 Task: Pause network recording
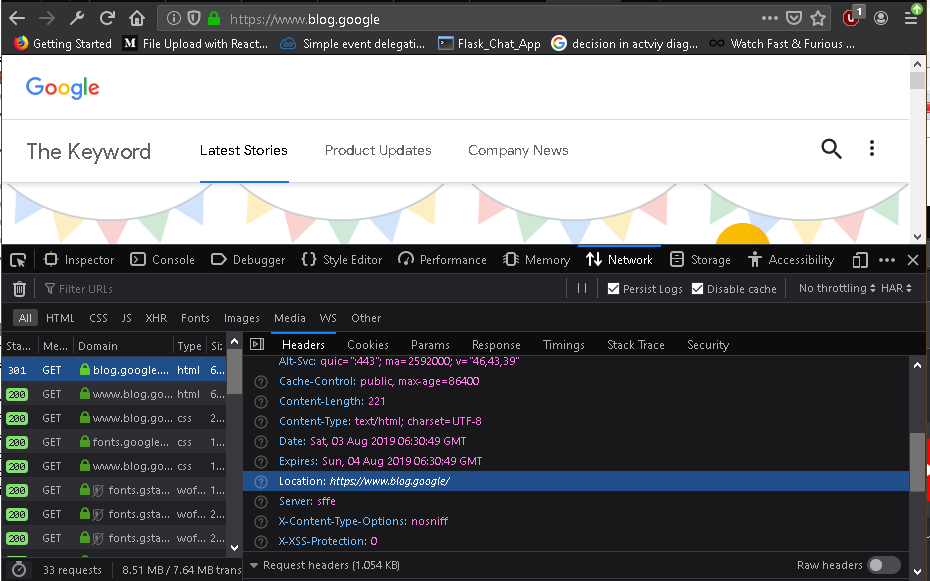click(x=582, y=288)
